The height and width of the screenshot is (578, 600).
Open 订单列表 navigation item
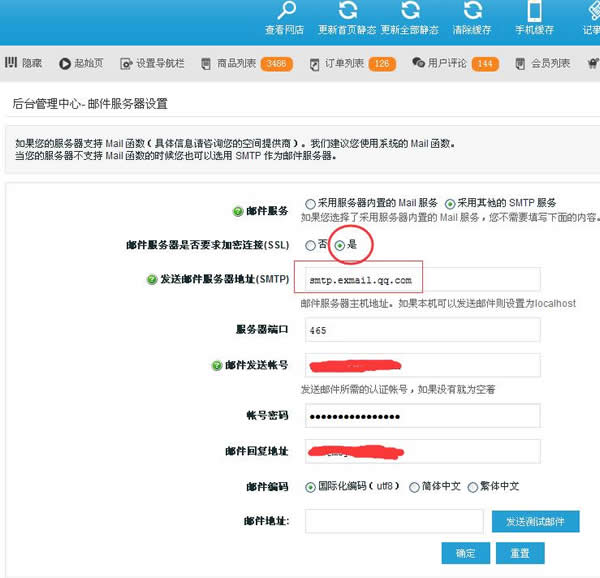[x=344, y=63]
